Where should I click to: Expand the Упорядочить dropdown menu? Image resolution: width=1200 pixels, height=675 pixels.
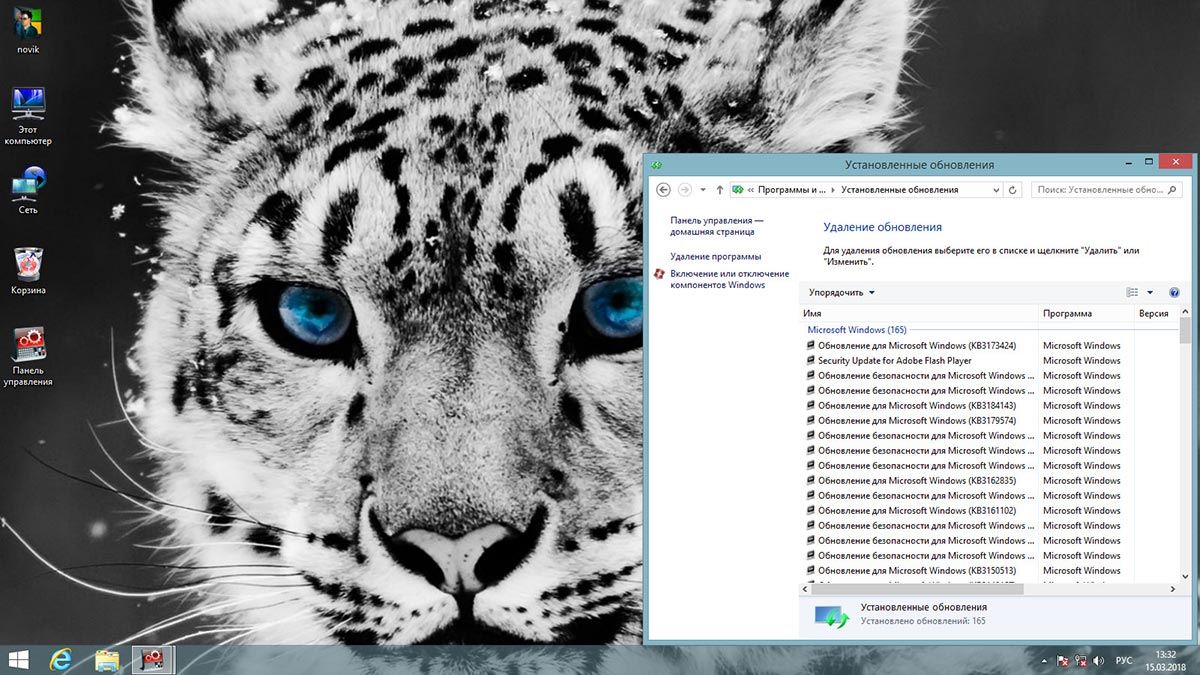[841, 292]
